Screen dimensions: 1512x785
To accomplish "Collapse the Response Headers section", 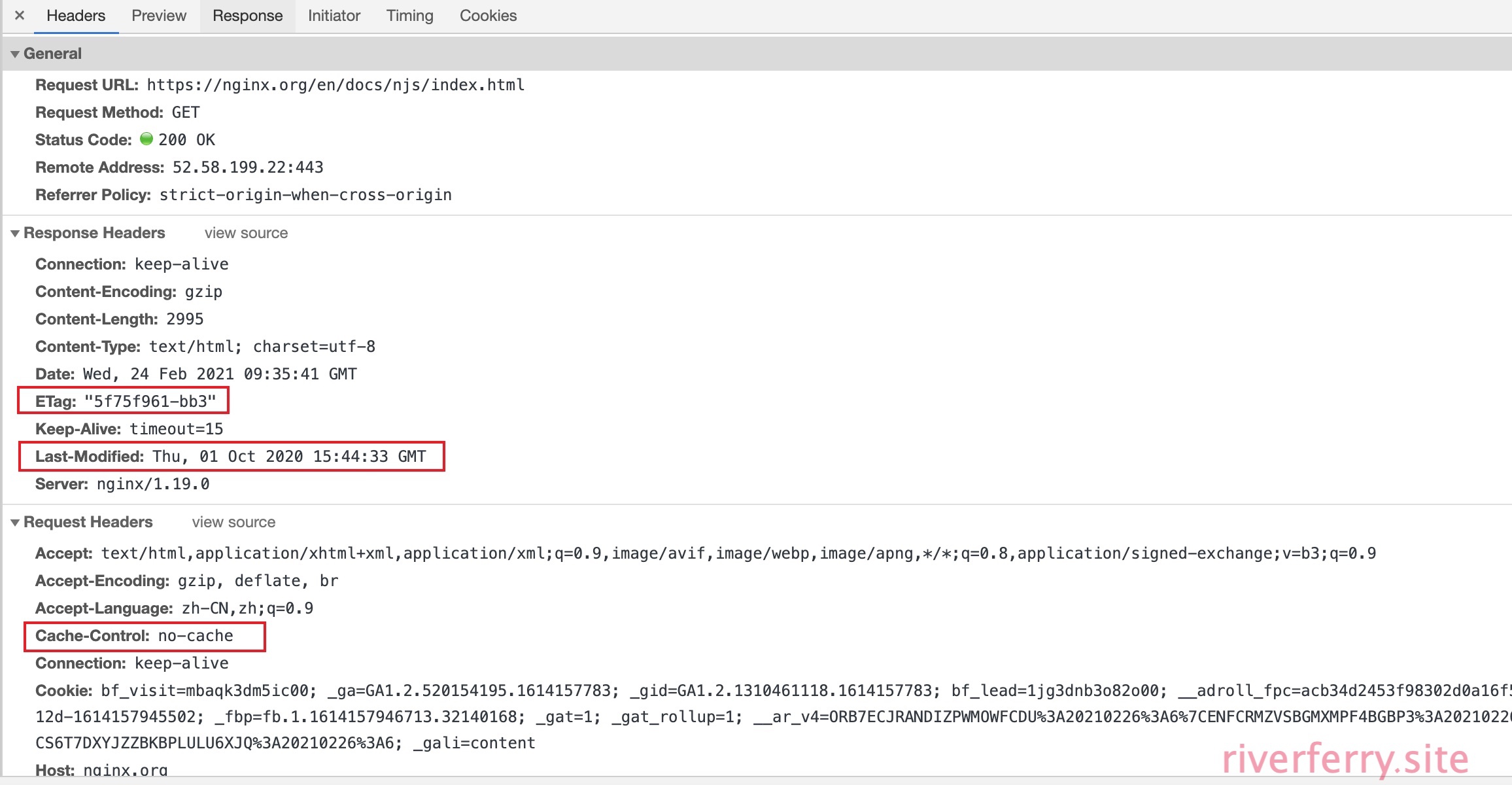I will pyautogui.click(x=15, y=234).
